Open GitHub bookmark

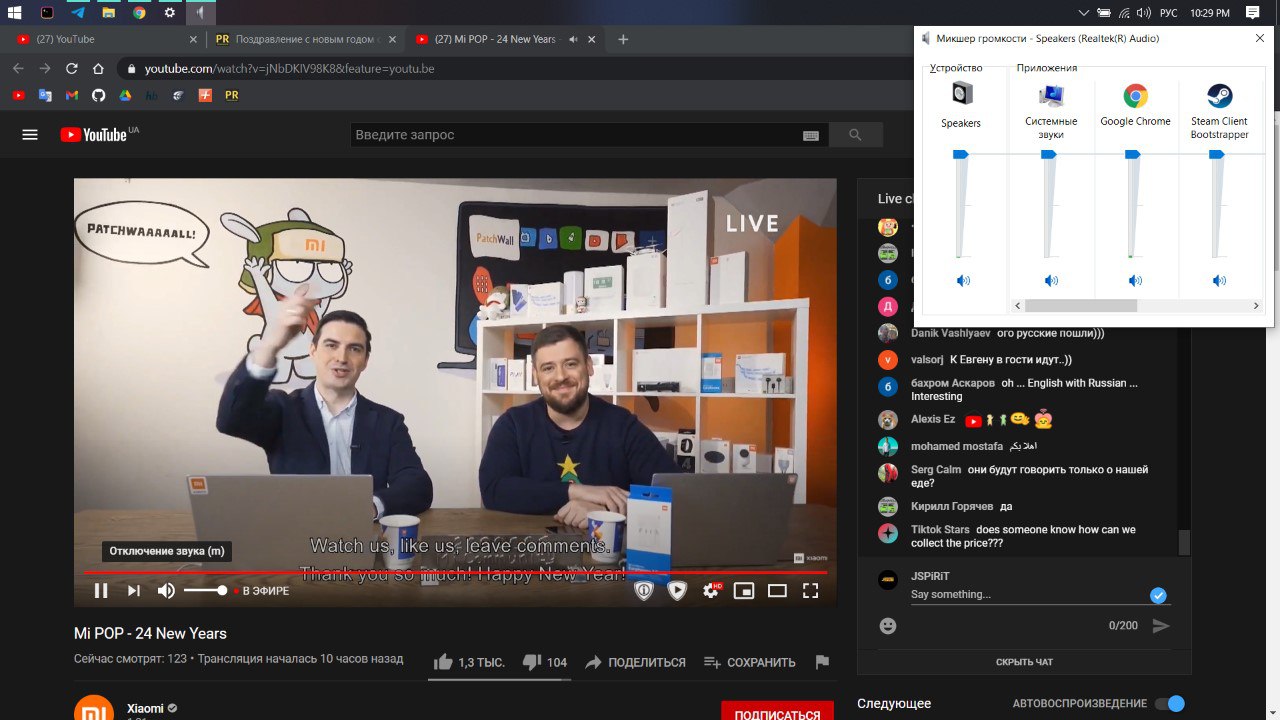[x=98, y=95]
